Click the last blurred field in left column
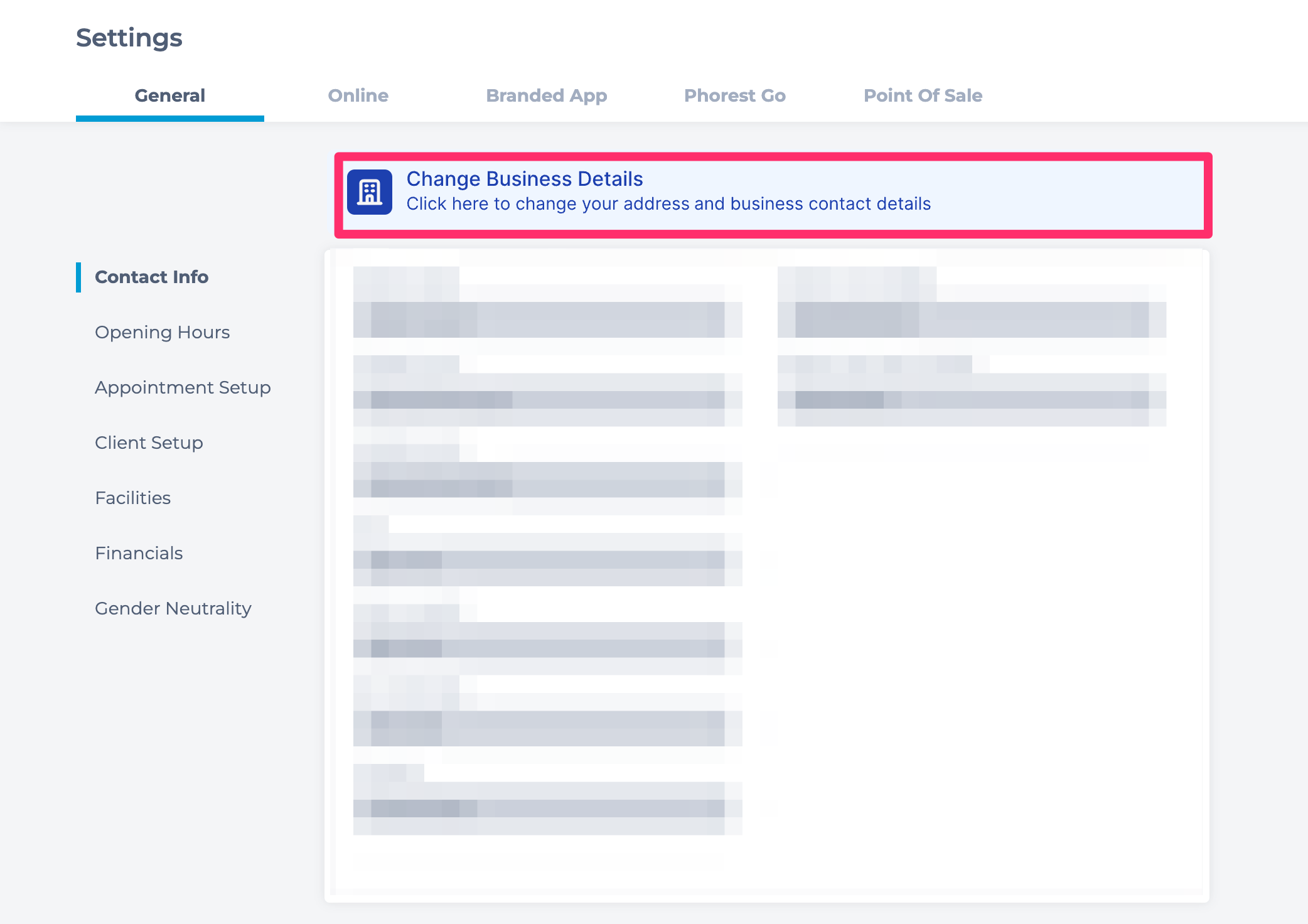The image size is (1308, 924). tap(547, 808)
